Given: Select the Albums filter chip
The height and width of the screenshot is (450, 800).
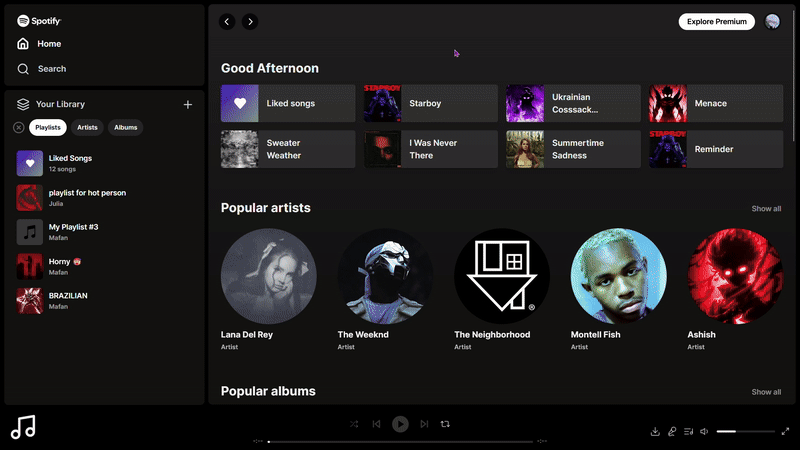Looking at the screenshot, I should pos(126,128).
